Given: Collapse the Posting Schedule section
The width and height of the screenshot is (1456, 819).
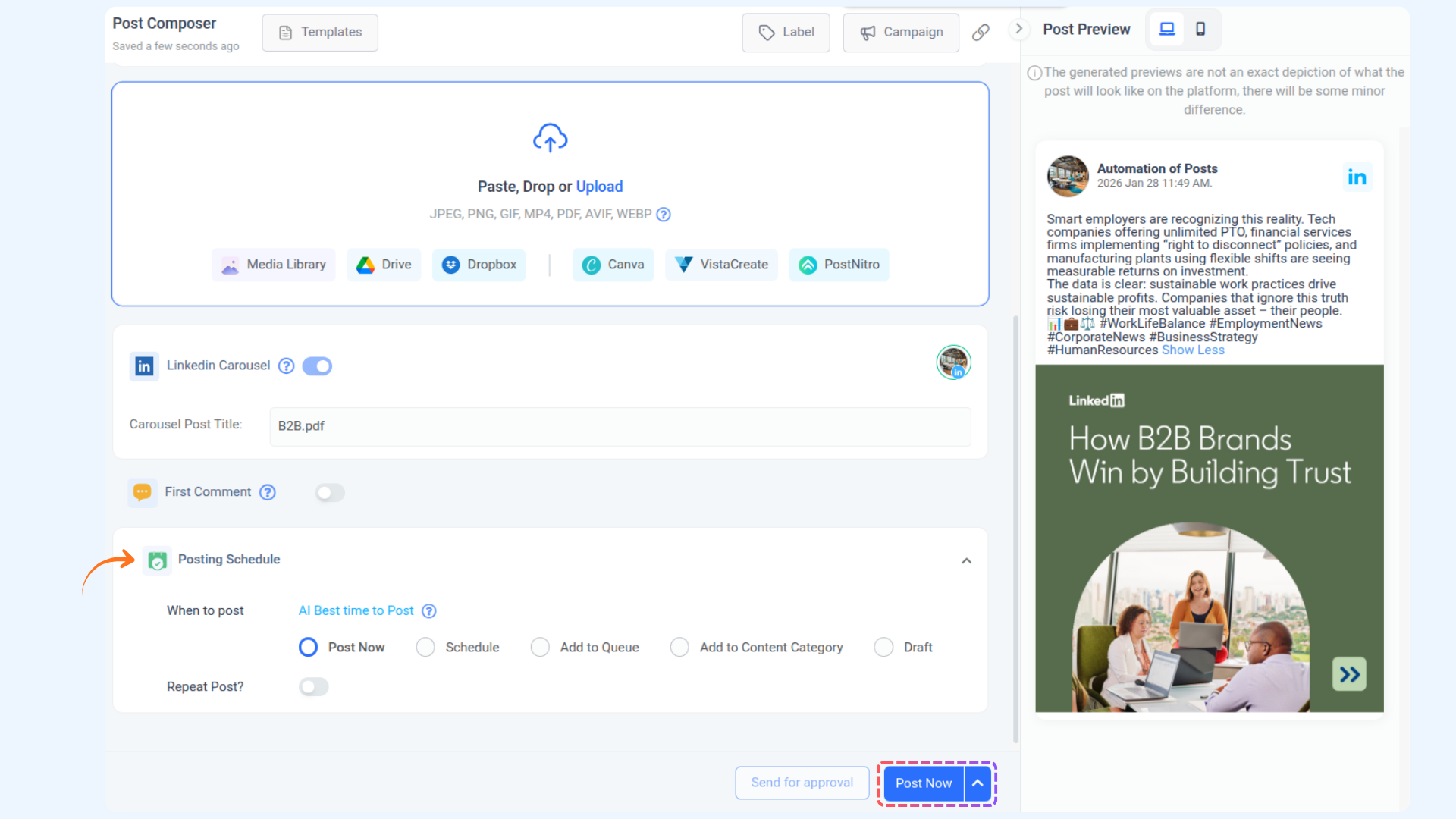Looking at the screenshot, I should (x=966, y=561).
